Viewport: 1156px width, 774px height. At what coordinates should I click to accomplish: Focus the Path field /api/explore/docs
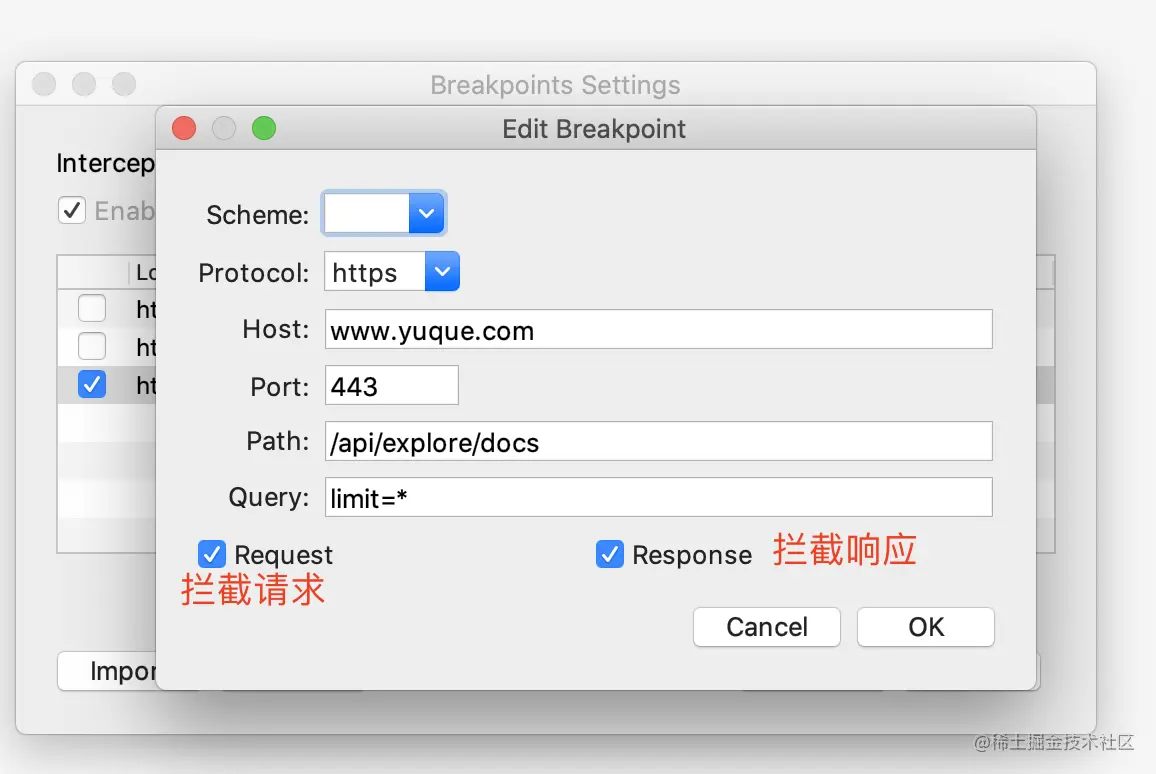pyautogui.click(x=658, y=442)
